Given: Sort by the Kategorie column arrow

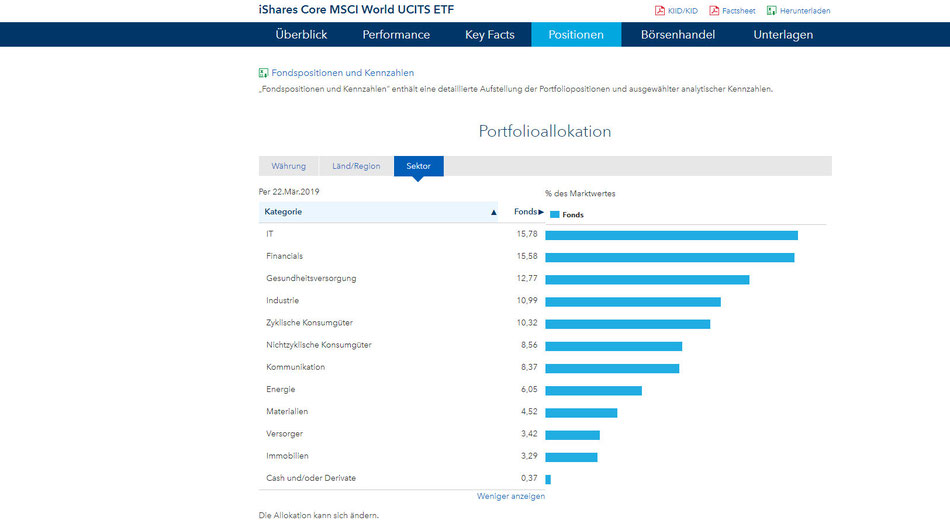Looking at the screenshot, I should pyautogui.click(x=493, y=212).
